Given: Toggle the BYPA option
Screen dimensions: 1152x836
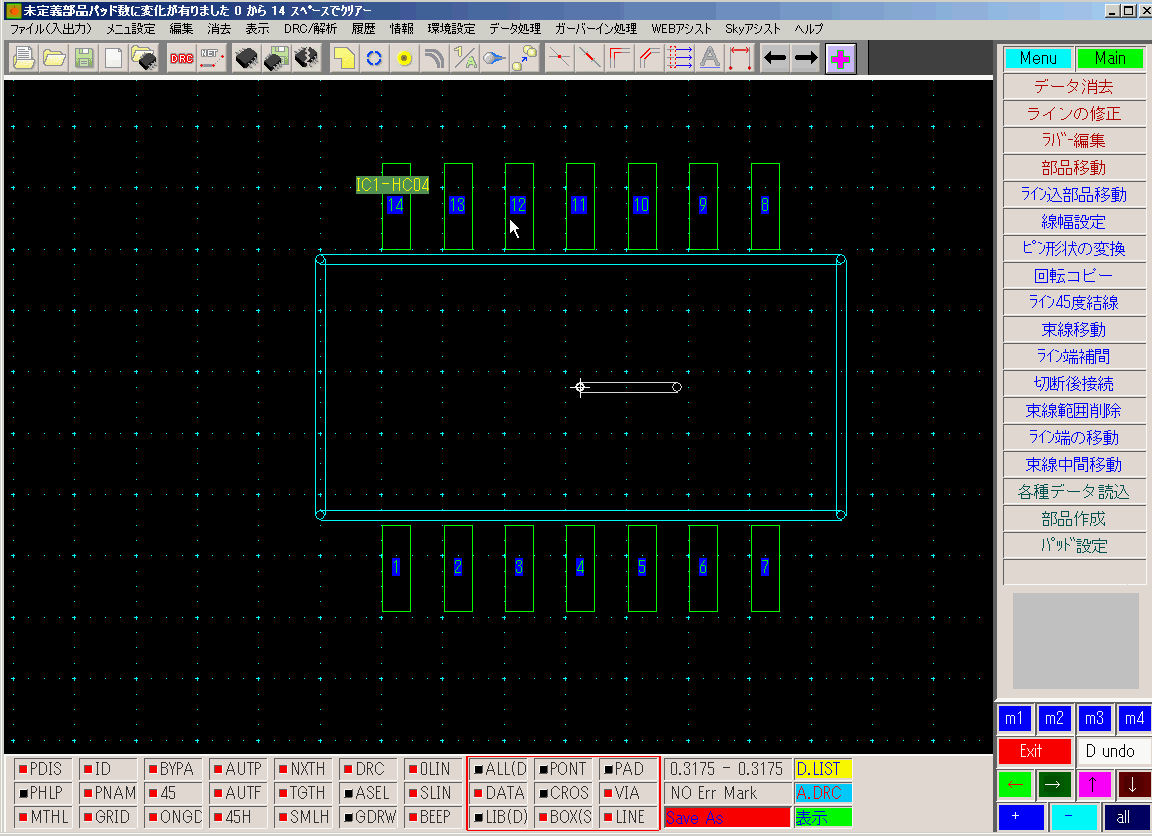Looking at the screenshot, I should [173, 769].
